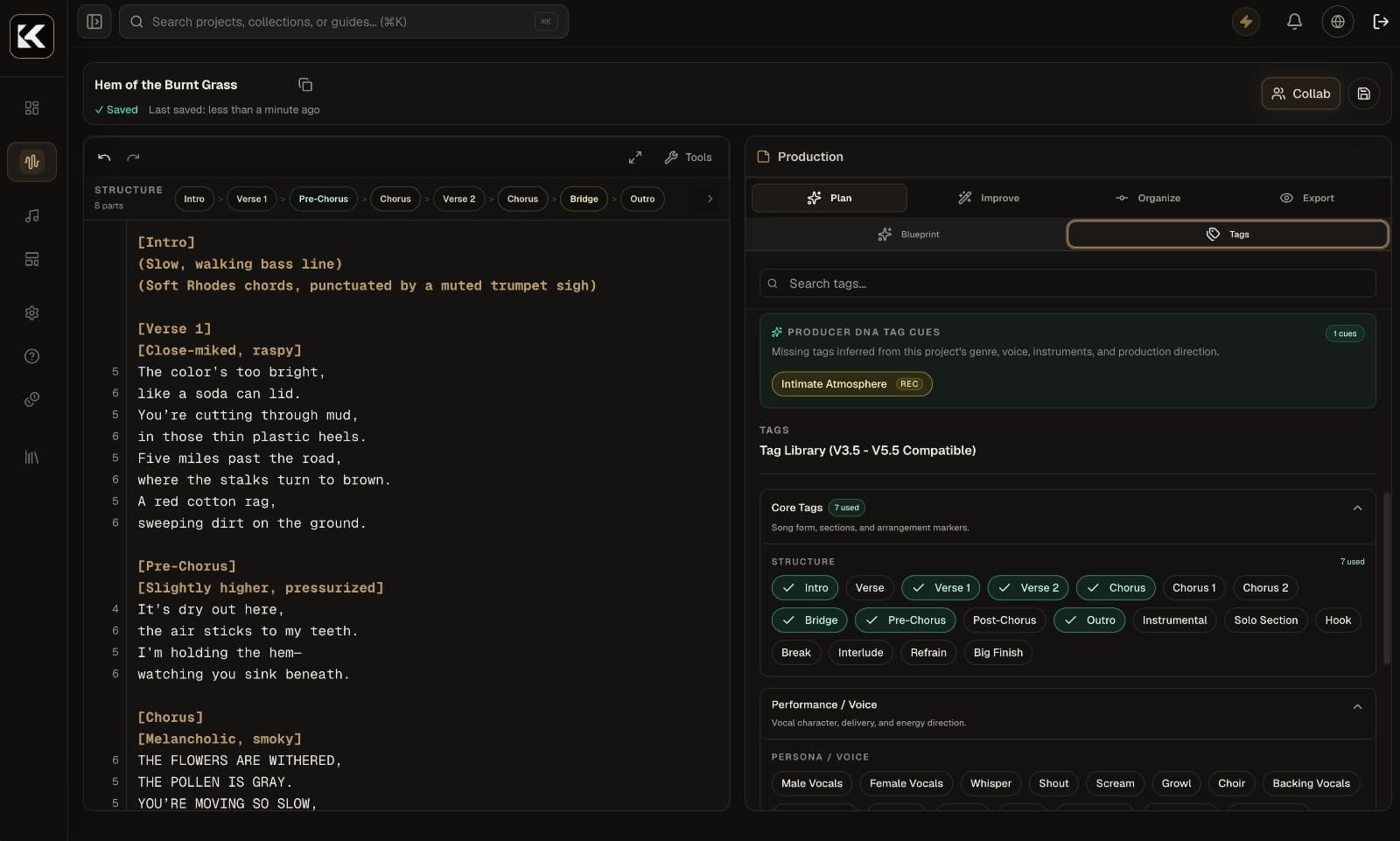
Task: Switch to the Improve tab
Action: point(989,198)
